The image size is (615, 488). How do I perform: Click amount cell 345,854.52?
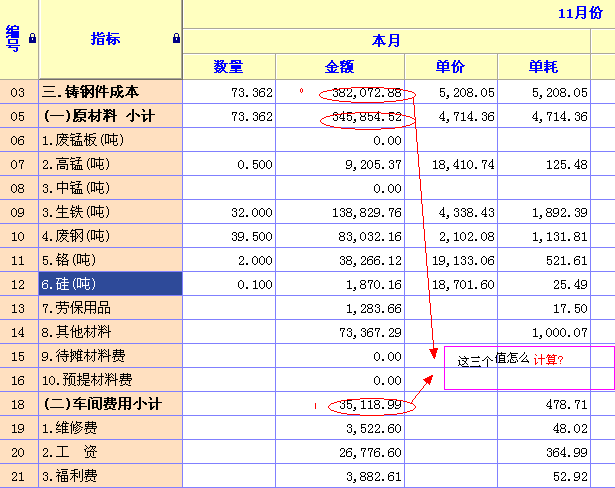340,117
